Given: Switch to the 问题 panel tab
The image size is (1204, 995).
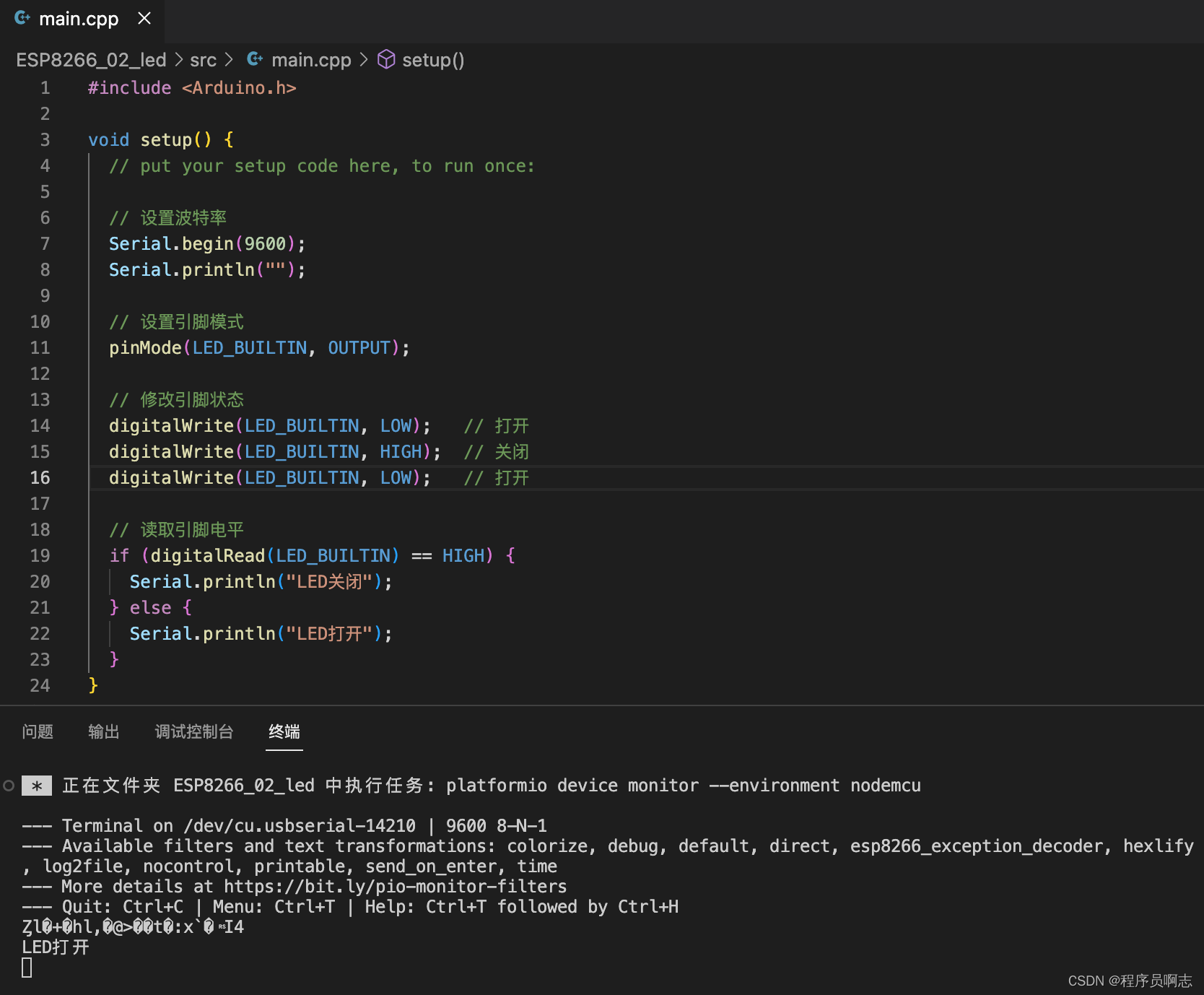Looking at the screenshot, I should pos(38,731).
